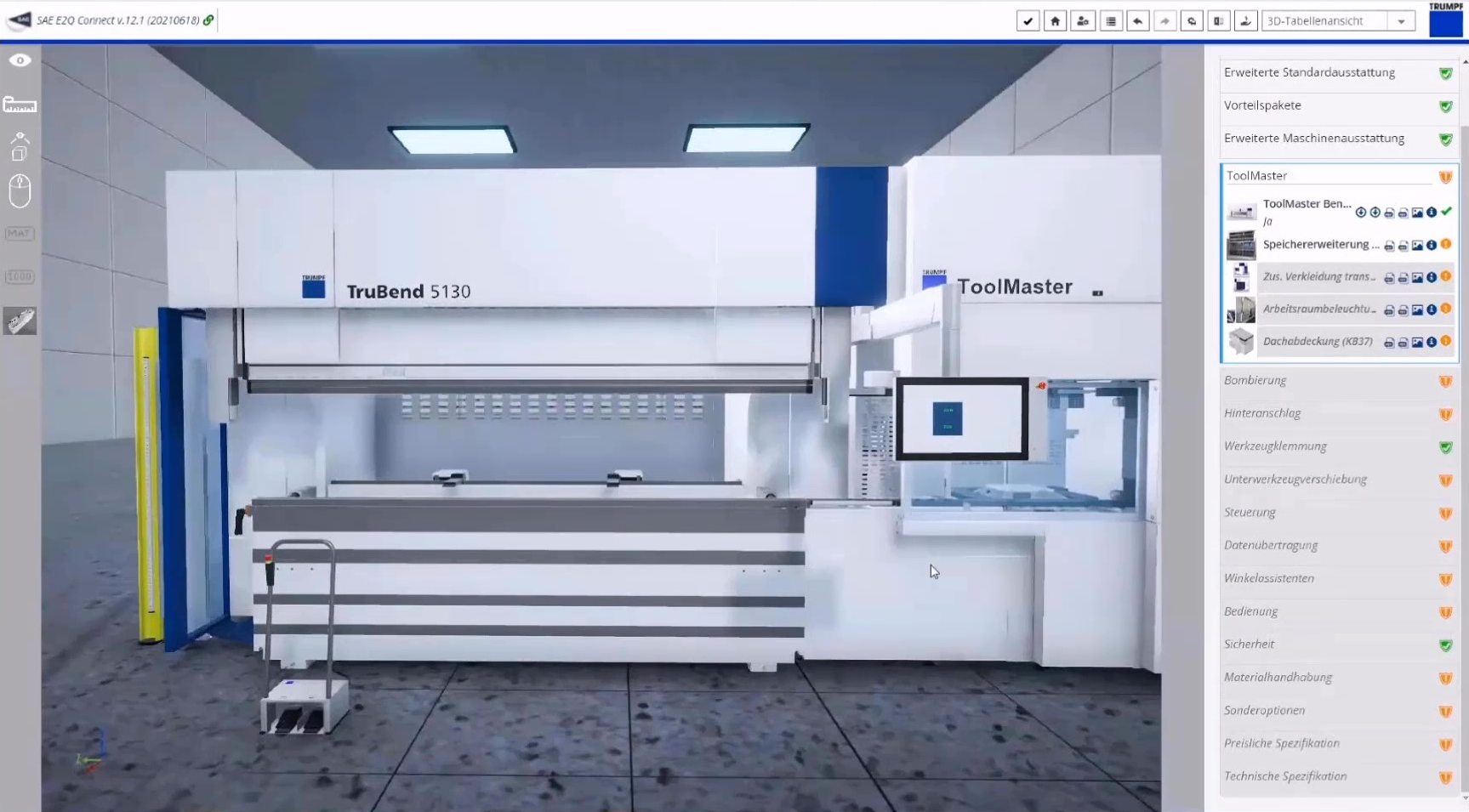Viewport: 1469px width, 812px height.
Task: Open info for Dachabdeckung (KB37)
Action: tap(1432, 343)
